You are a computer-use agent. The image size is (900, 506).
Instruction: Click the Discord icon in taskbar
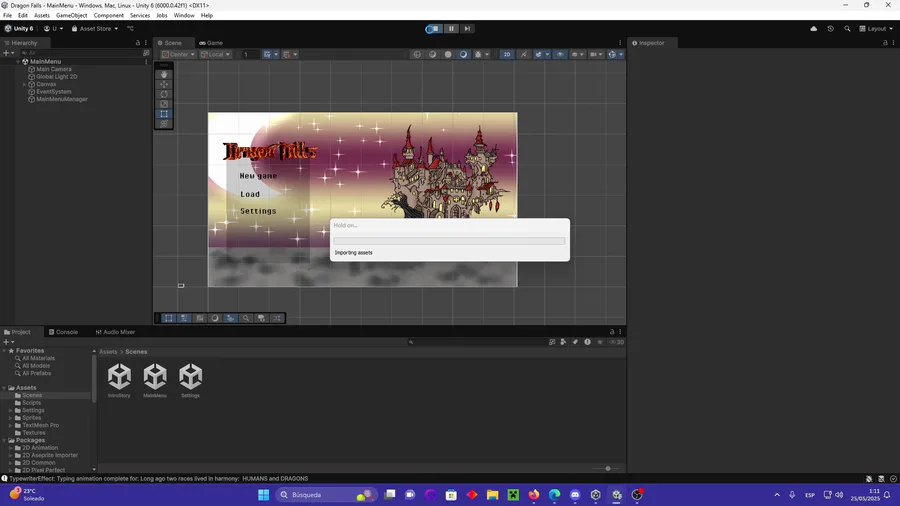point(575,495)
